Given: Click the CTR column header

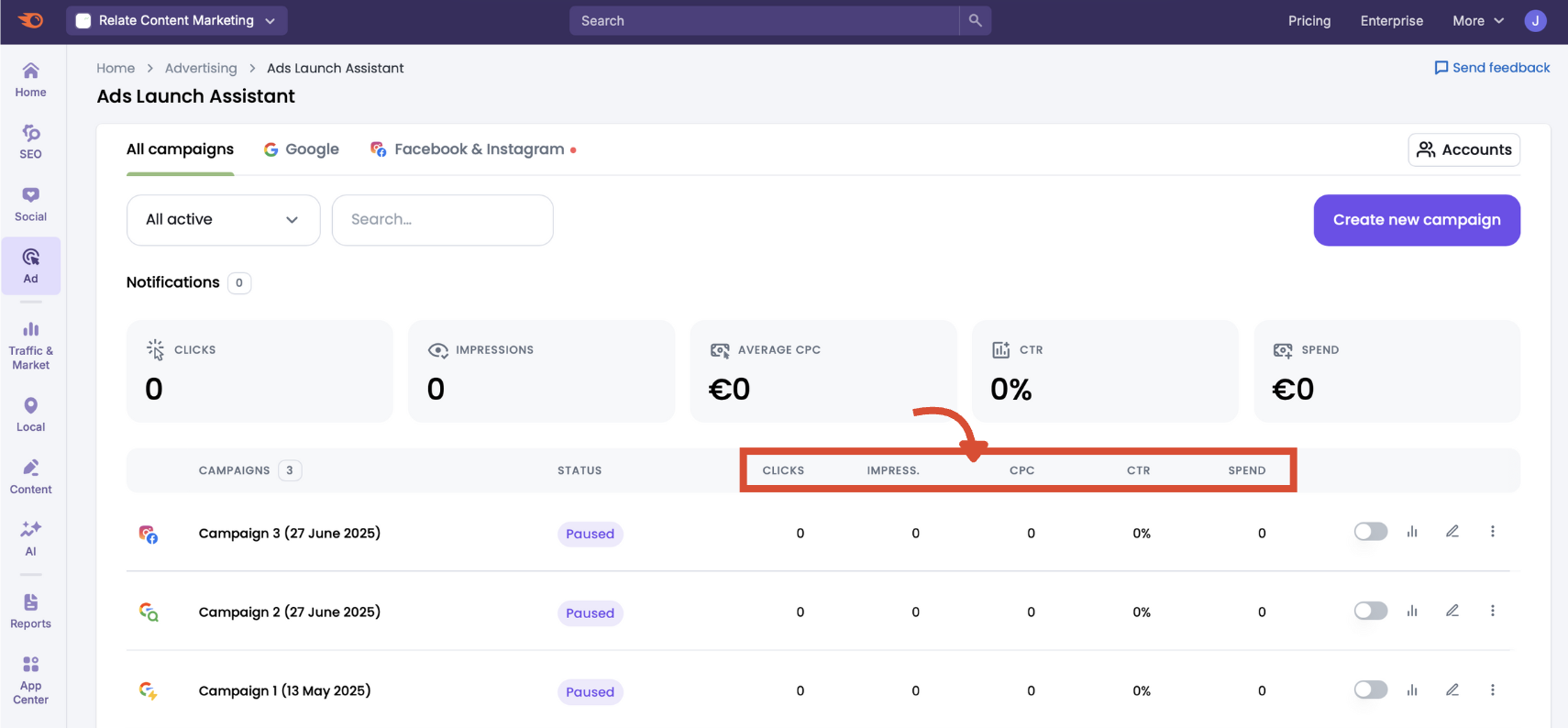Looking at the screenshot, I should pyautogui.click(x=1138, y=470).
